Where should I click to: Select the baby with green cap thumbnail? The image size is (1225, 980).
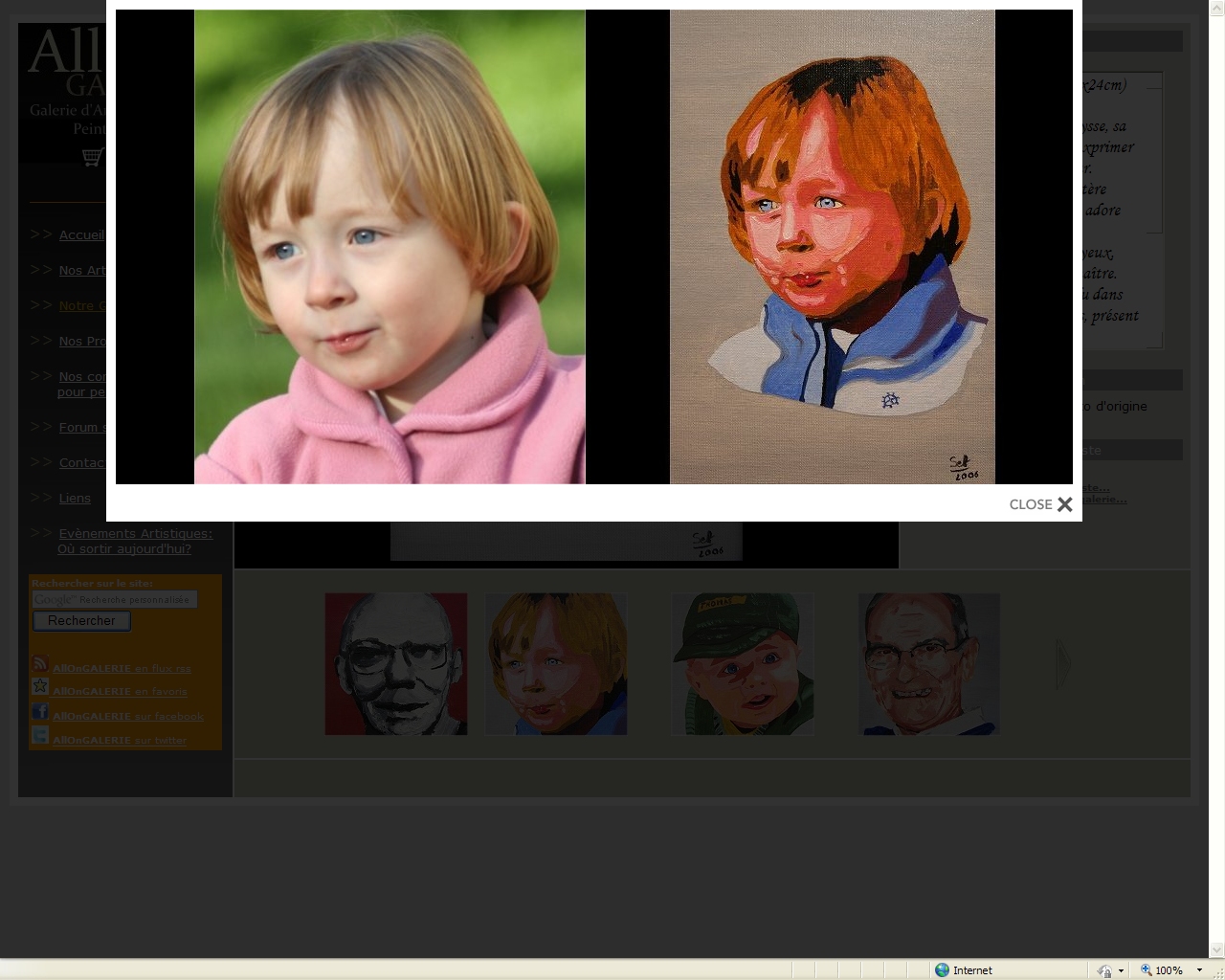(743, 664)
